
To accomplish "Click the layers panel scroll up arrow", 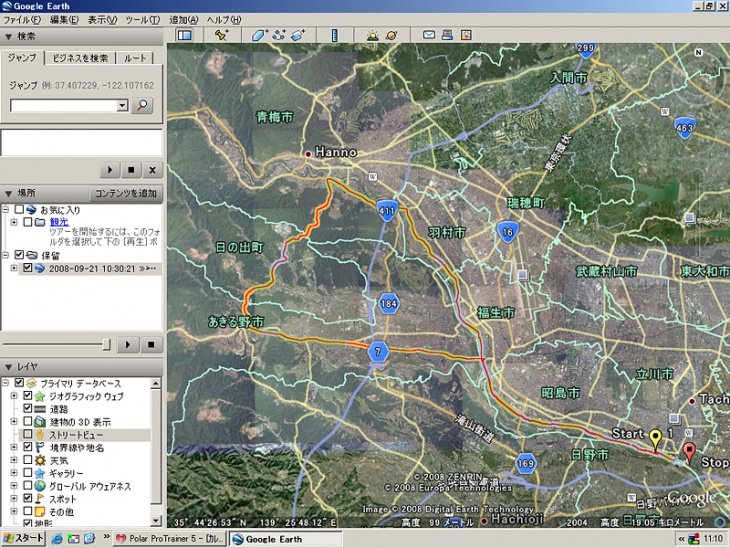I will [x=156, y=383].
